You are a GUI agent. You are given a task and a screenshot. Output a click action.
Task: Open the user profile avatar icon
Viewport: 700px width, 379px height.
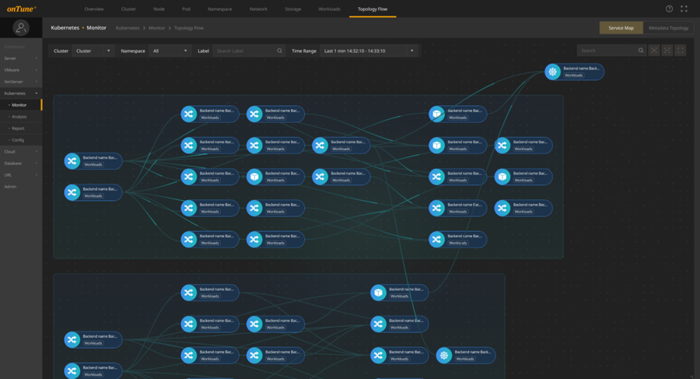point(21,28)
